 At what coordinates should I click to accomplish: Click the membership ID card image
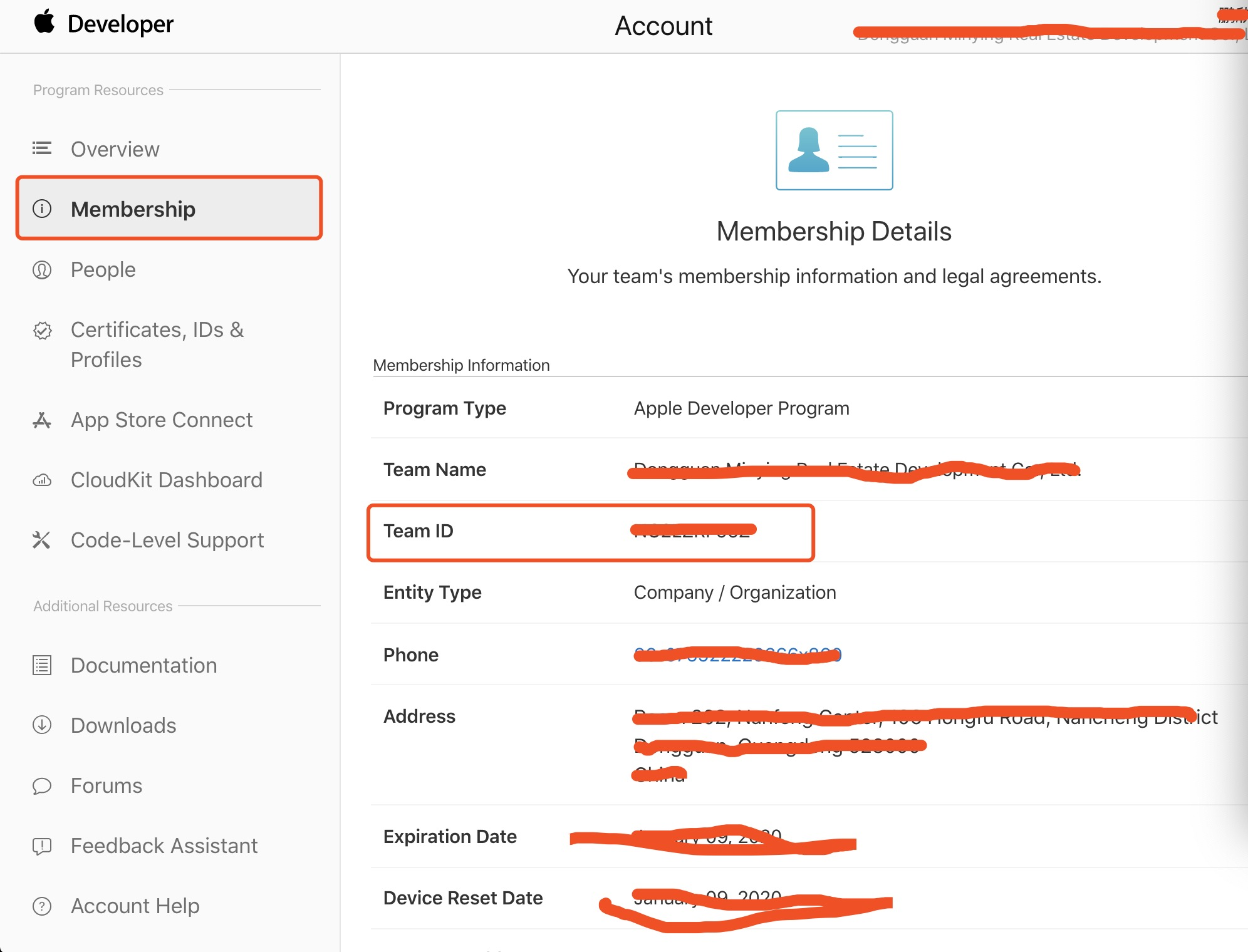coord(834,150)
